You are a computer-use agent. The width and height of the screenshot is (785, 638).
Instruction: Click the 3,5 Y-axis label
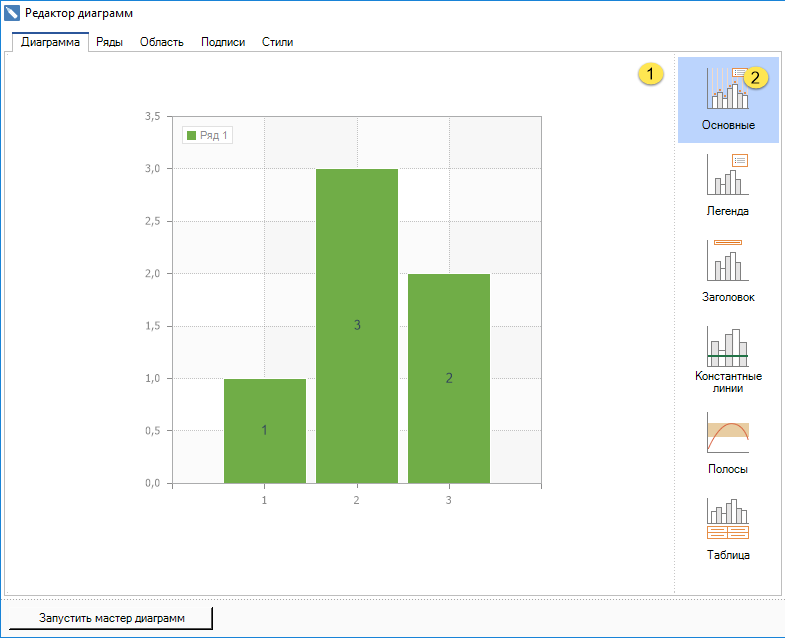(x=153, y=116)
